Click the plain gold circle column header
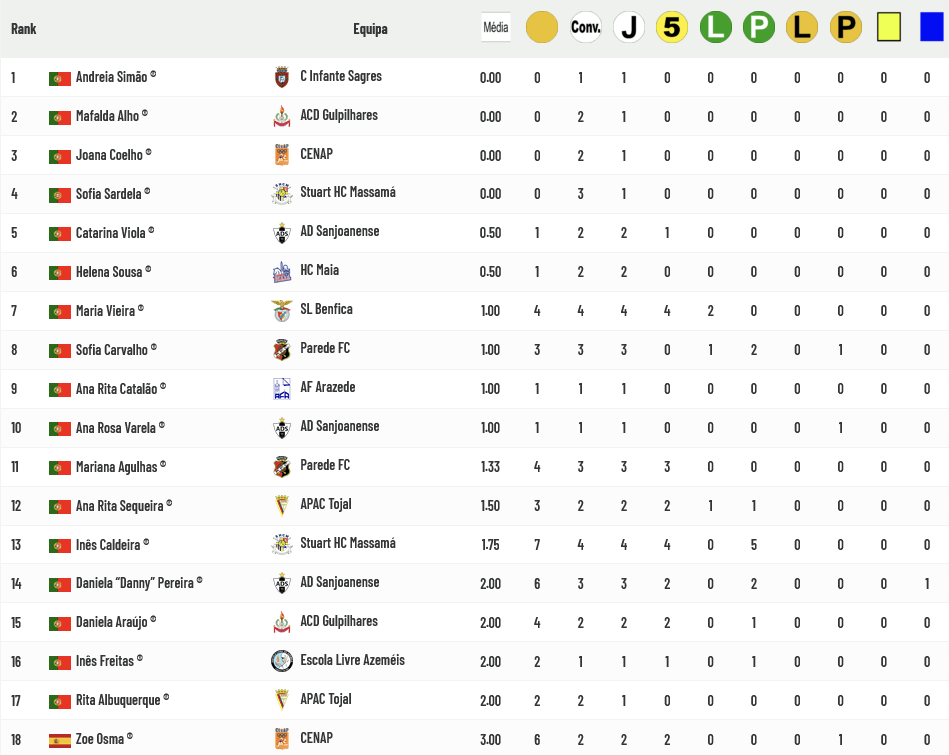The width and height of the screenshot is (949, 755). coord(541,28)
